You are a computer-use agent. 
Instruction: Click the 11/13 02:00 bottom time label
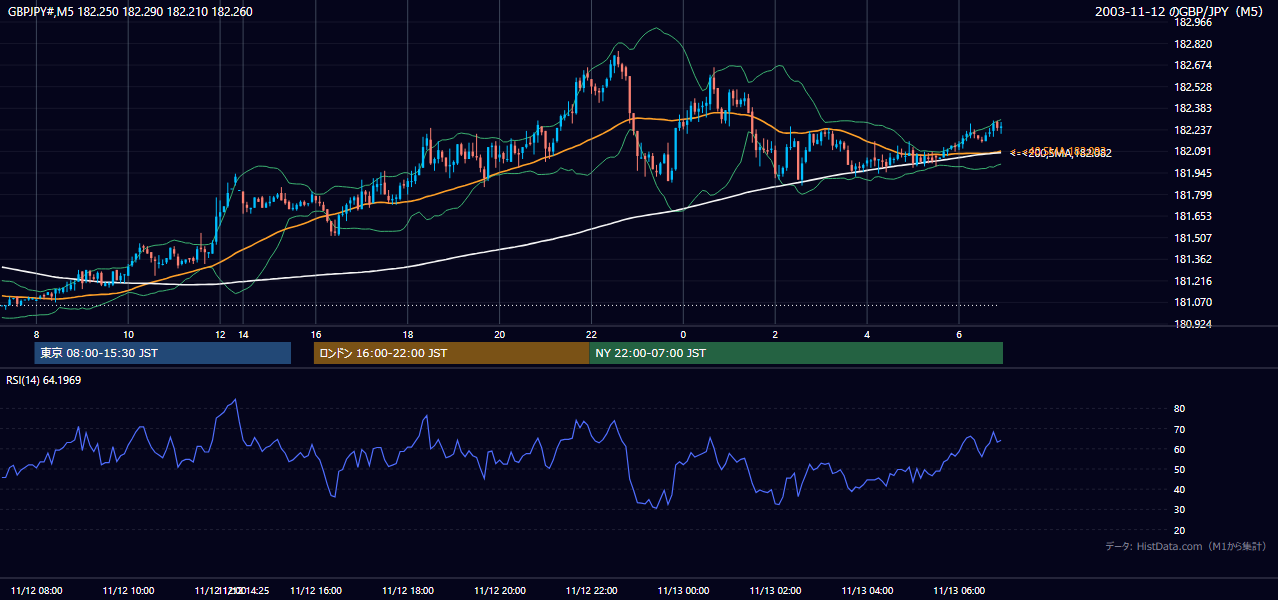[775, 590]
